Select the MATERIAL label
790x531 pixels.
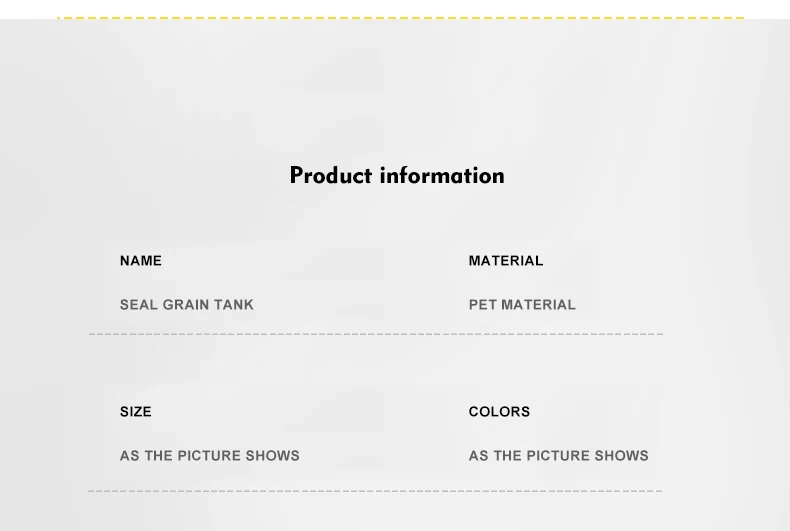[506, 260]
